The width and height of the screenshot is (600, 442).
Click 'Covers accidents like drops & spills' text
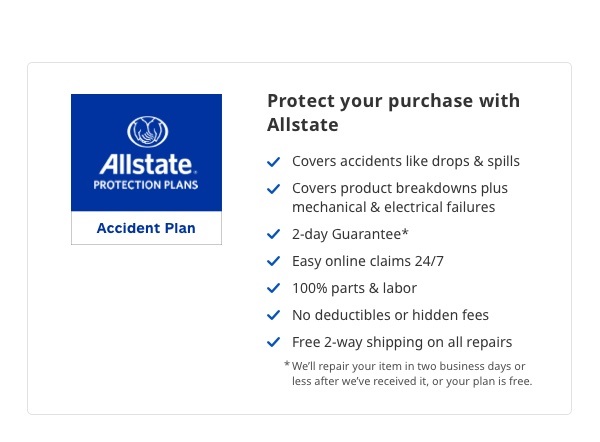point(405,162)
